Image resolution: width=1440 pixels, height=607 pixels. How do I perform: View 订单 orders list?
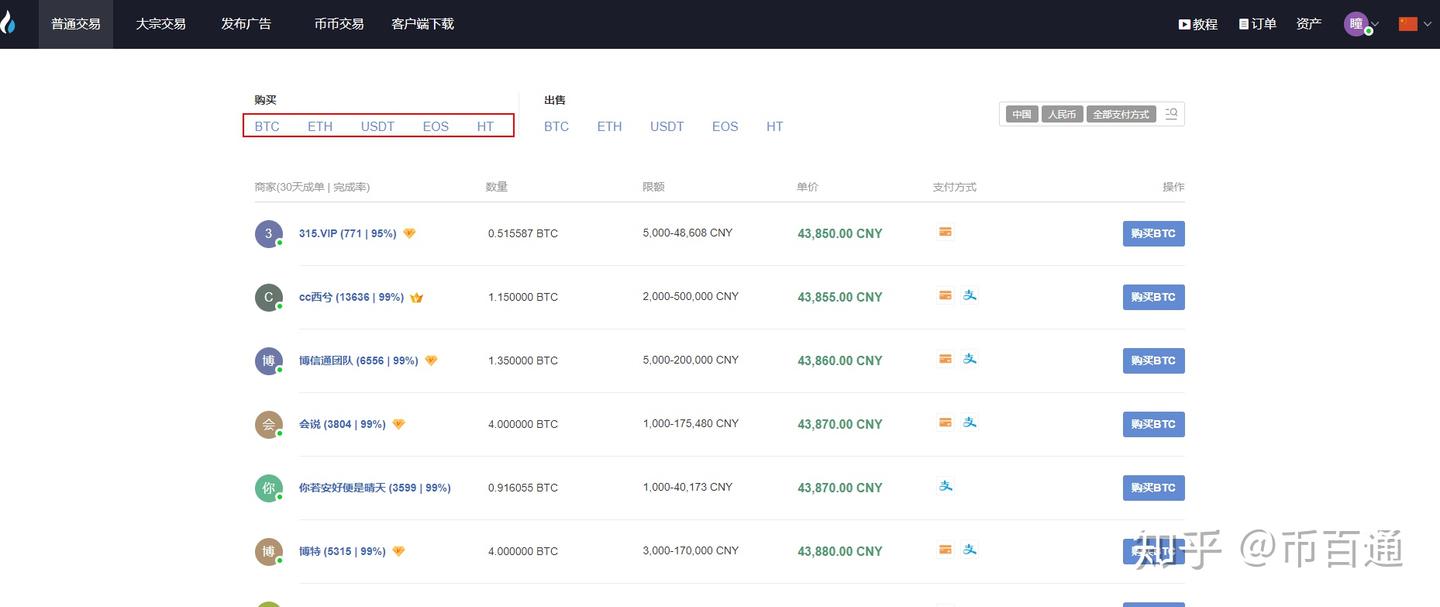point(1258,24)
